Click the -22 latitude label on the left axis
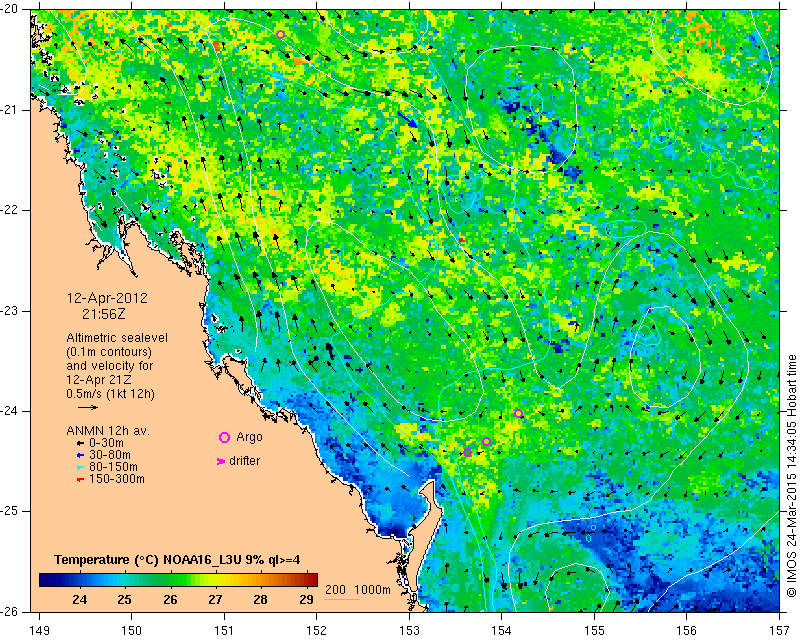Viewport: 800px width, 640px height. pyautogui.click(x=10, y=210)
